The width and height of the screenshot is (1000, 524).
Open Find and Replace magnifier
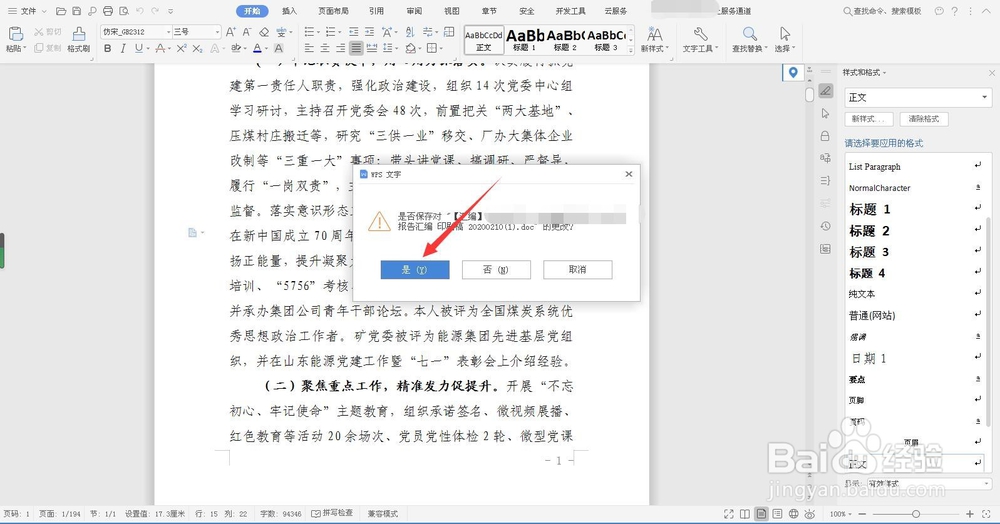[750, 34]
